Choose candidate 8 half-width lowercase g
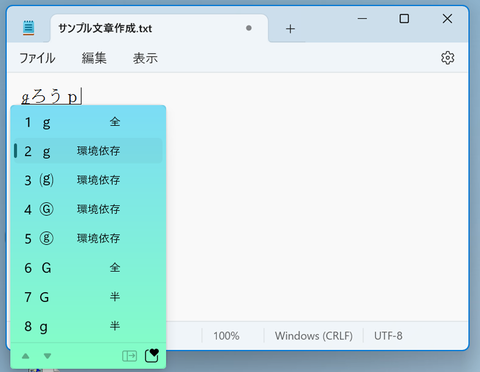 pyautogui.click(x=88, y=326)
